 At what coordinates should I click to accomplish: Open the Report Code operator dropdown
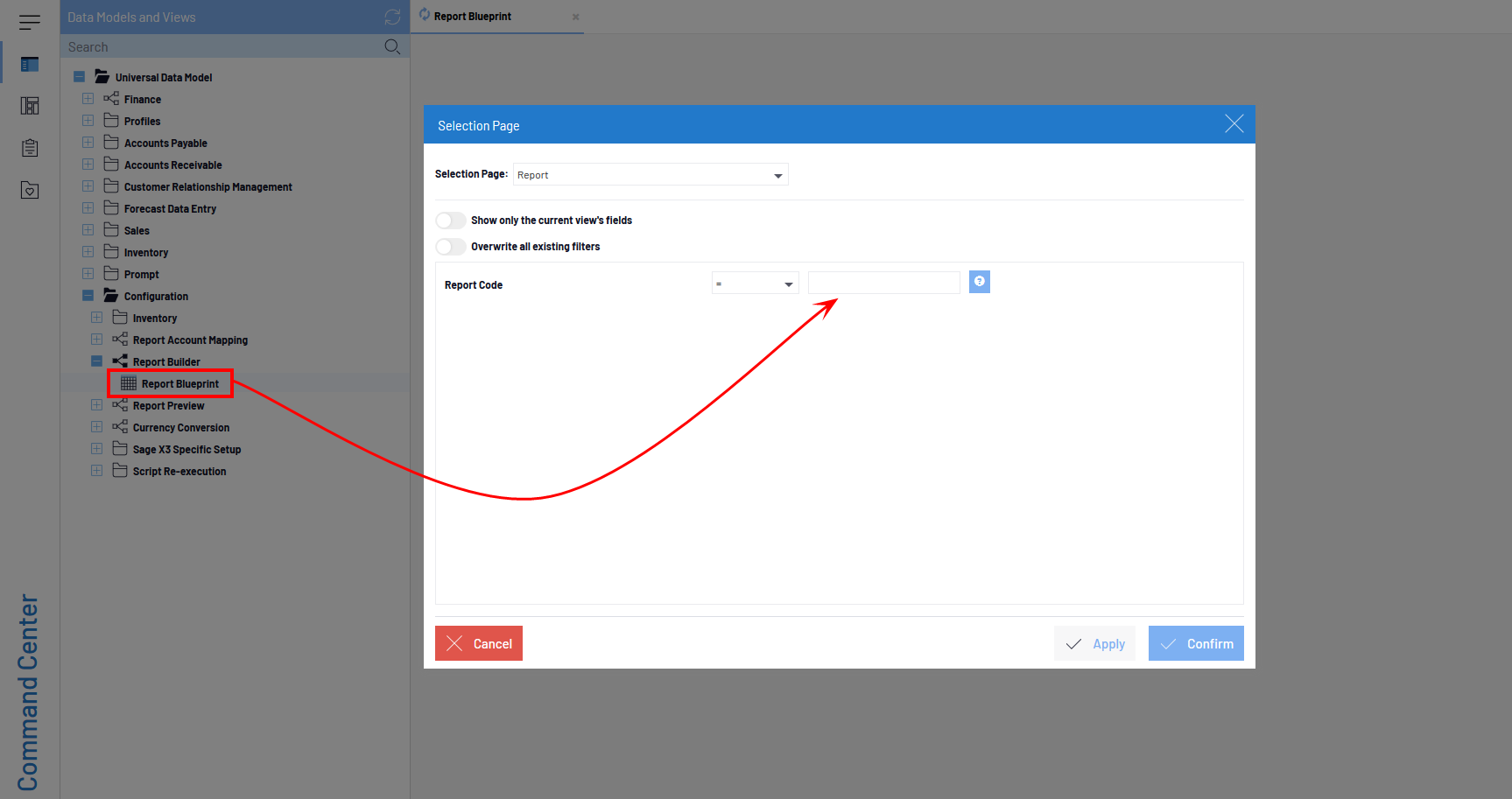(755, 284)
